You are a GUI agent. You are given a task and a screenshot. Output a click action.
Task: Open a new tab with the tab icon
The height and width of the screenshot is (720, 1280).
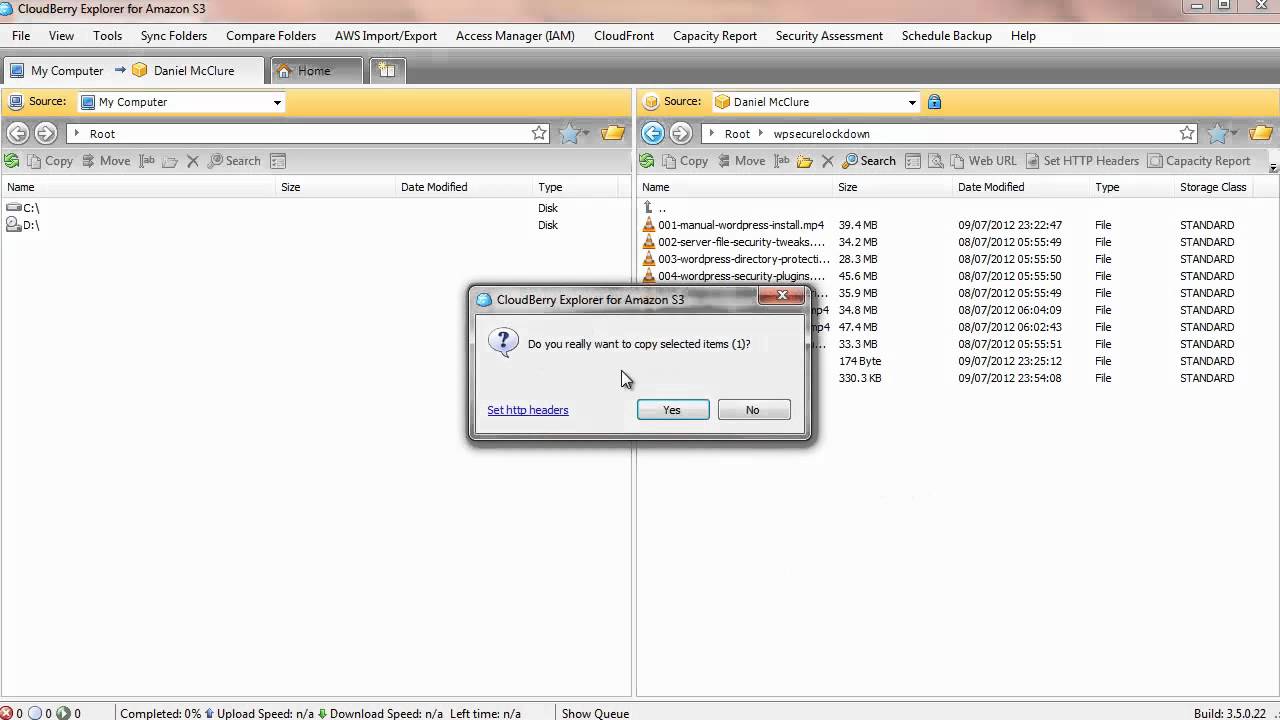pos(387,70)
